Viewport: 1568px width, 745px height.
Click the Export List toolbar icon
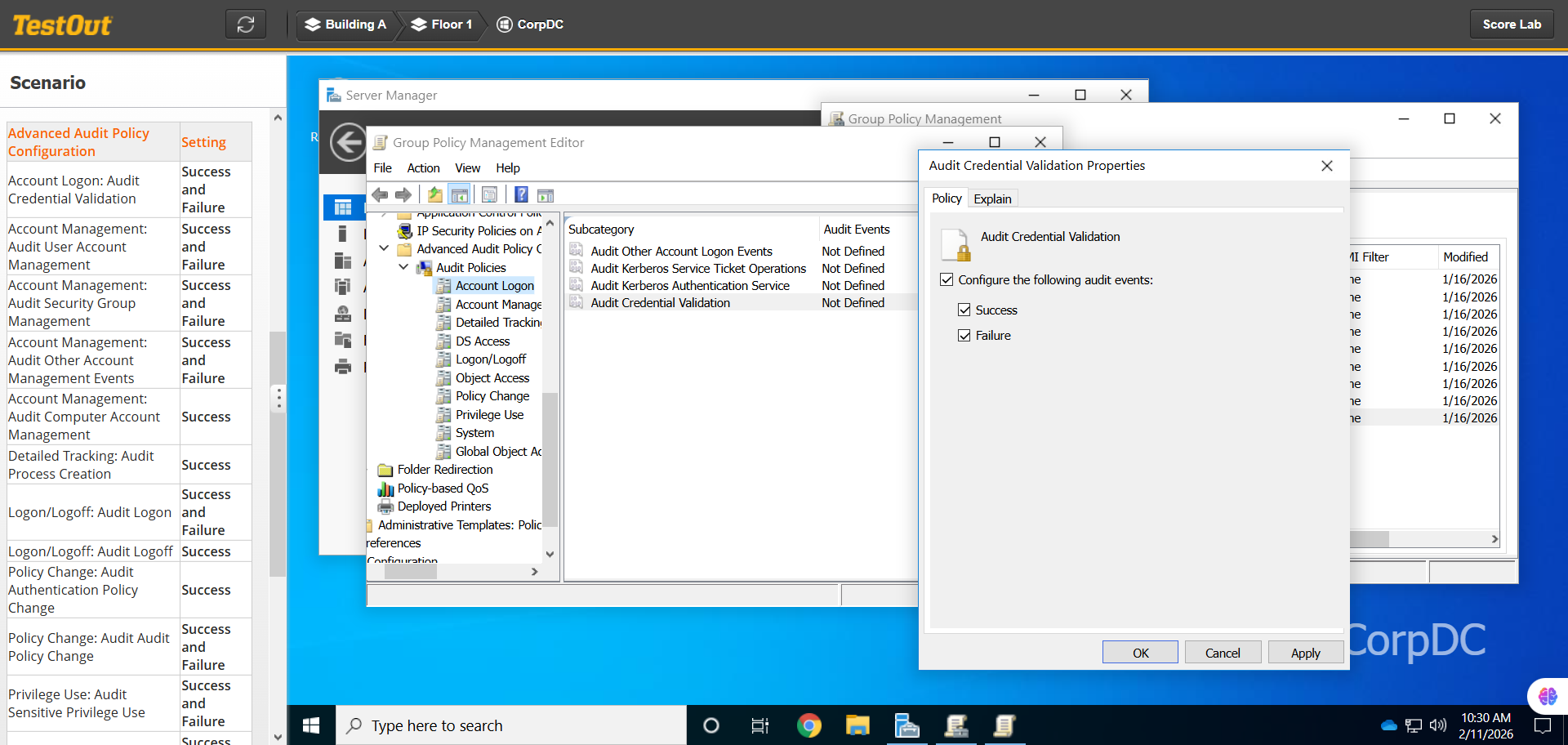(489, 194)
